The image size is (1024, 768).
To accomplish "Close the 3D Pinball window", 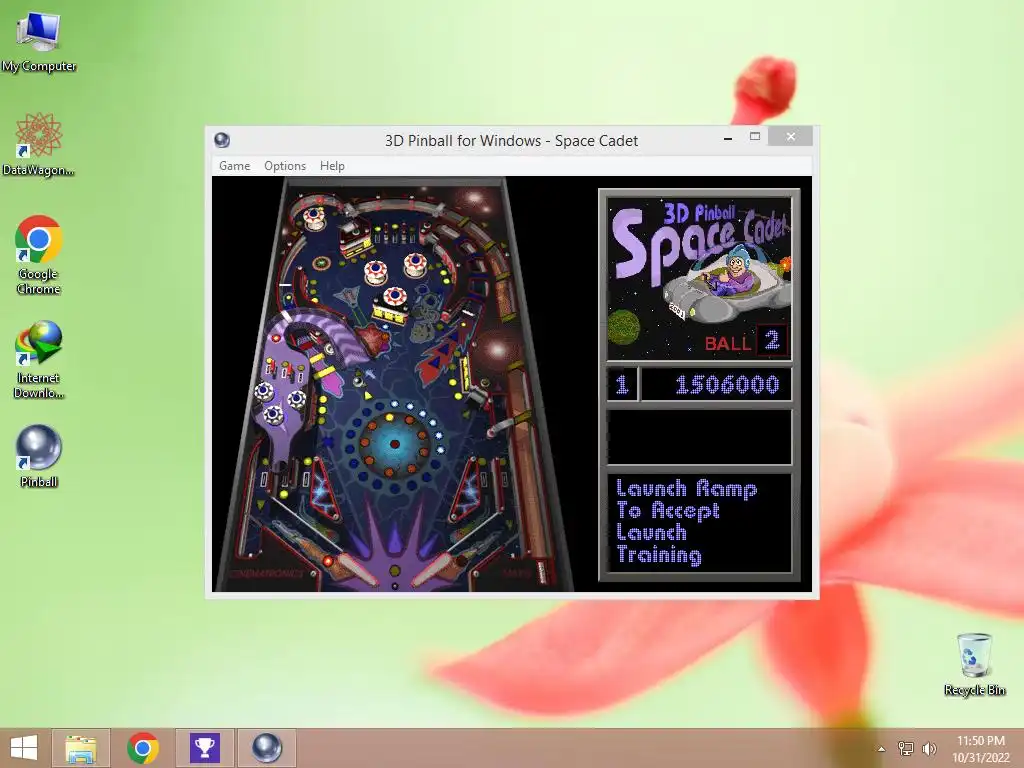I will tap(790, 136).
